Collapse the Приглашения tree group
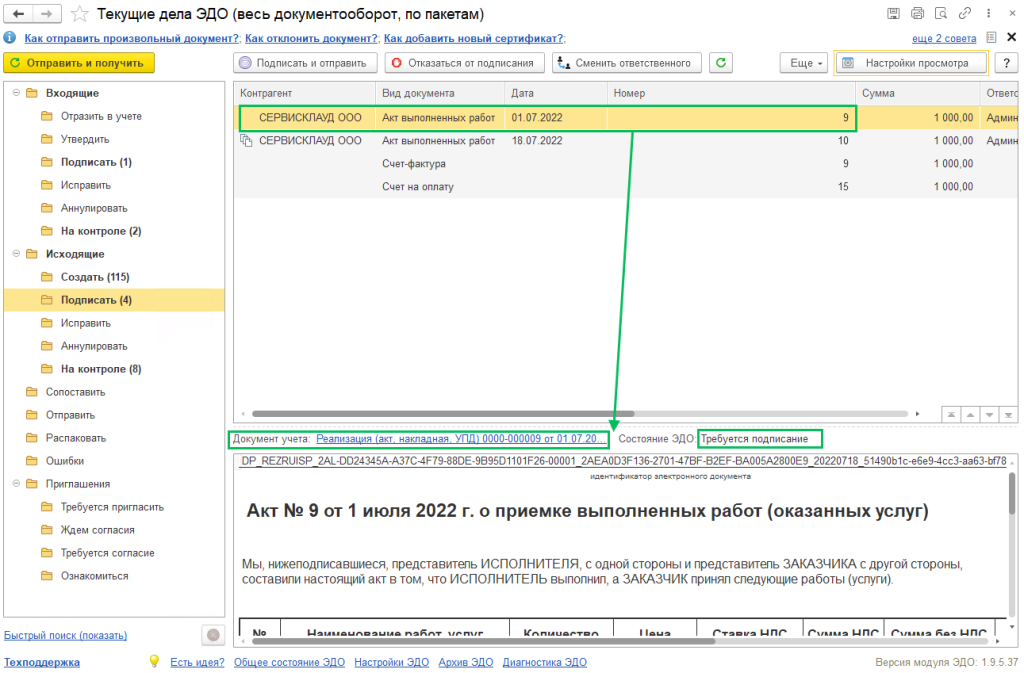The width and height of the screenshot is (1024, 673). click(15, 484)
